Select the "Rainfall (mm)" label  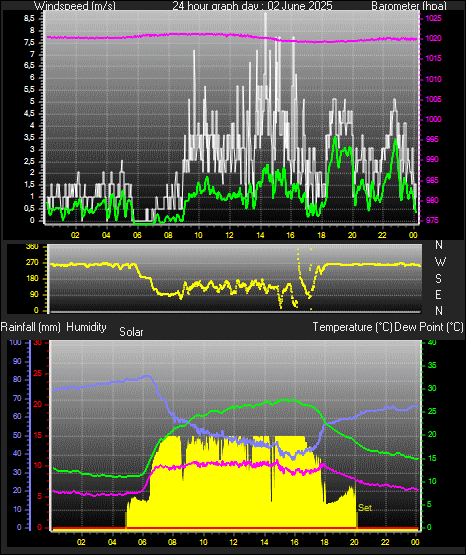click(30, 327)
